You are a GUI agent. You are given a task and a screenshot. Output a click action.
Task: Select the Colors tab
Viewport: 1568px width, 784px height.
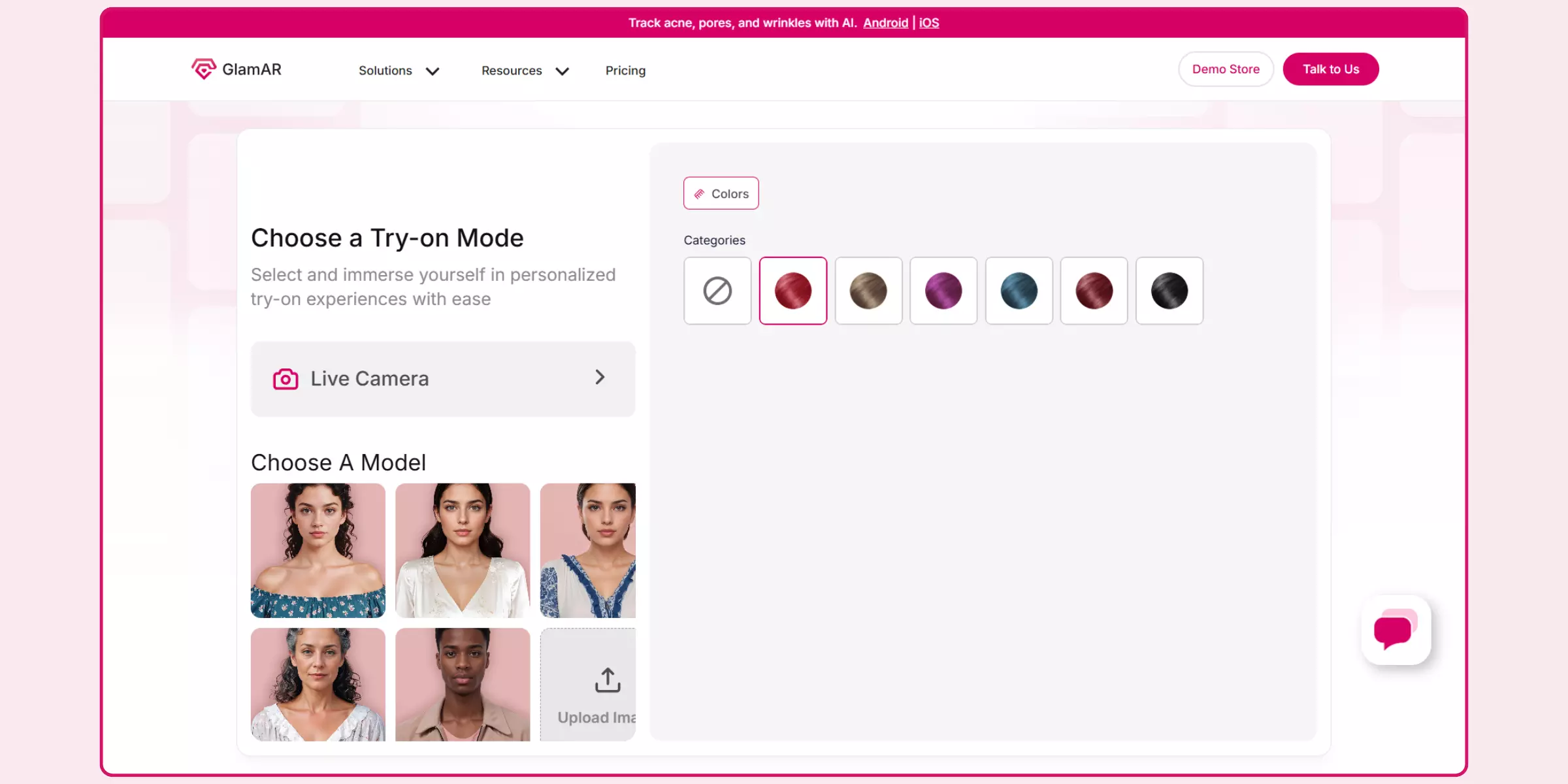pyautogui.click(x=721, y=193)
